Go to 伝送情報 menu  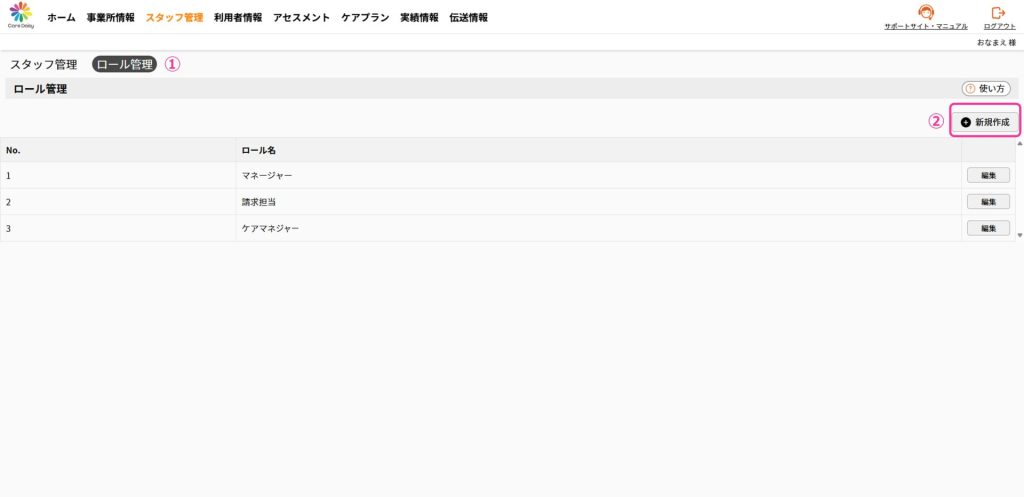pos(469,18)
